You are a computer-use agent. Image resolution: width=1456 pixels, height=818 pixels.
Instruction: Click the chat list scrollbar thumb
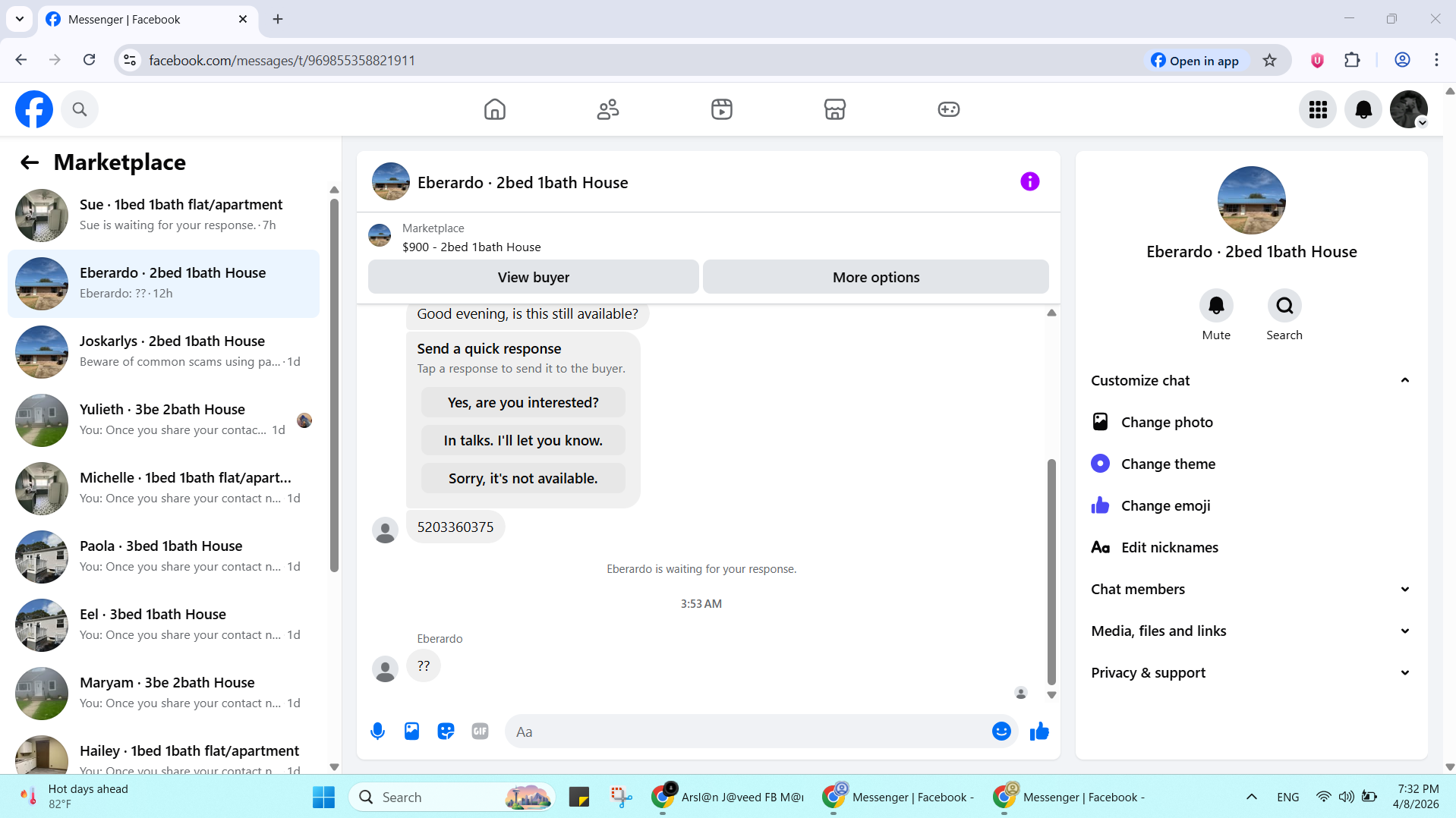334,385
